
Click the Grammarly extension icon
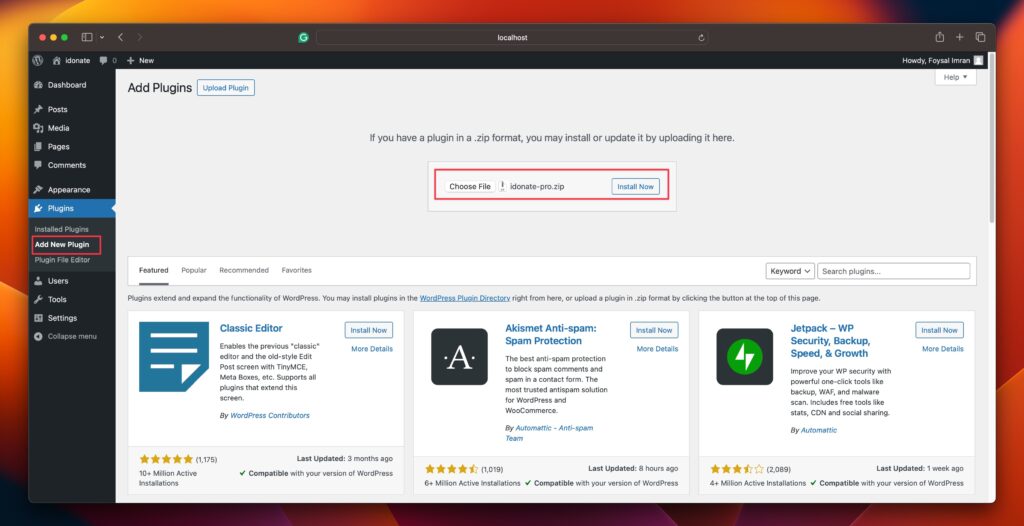point(303,37)
